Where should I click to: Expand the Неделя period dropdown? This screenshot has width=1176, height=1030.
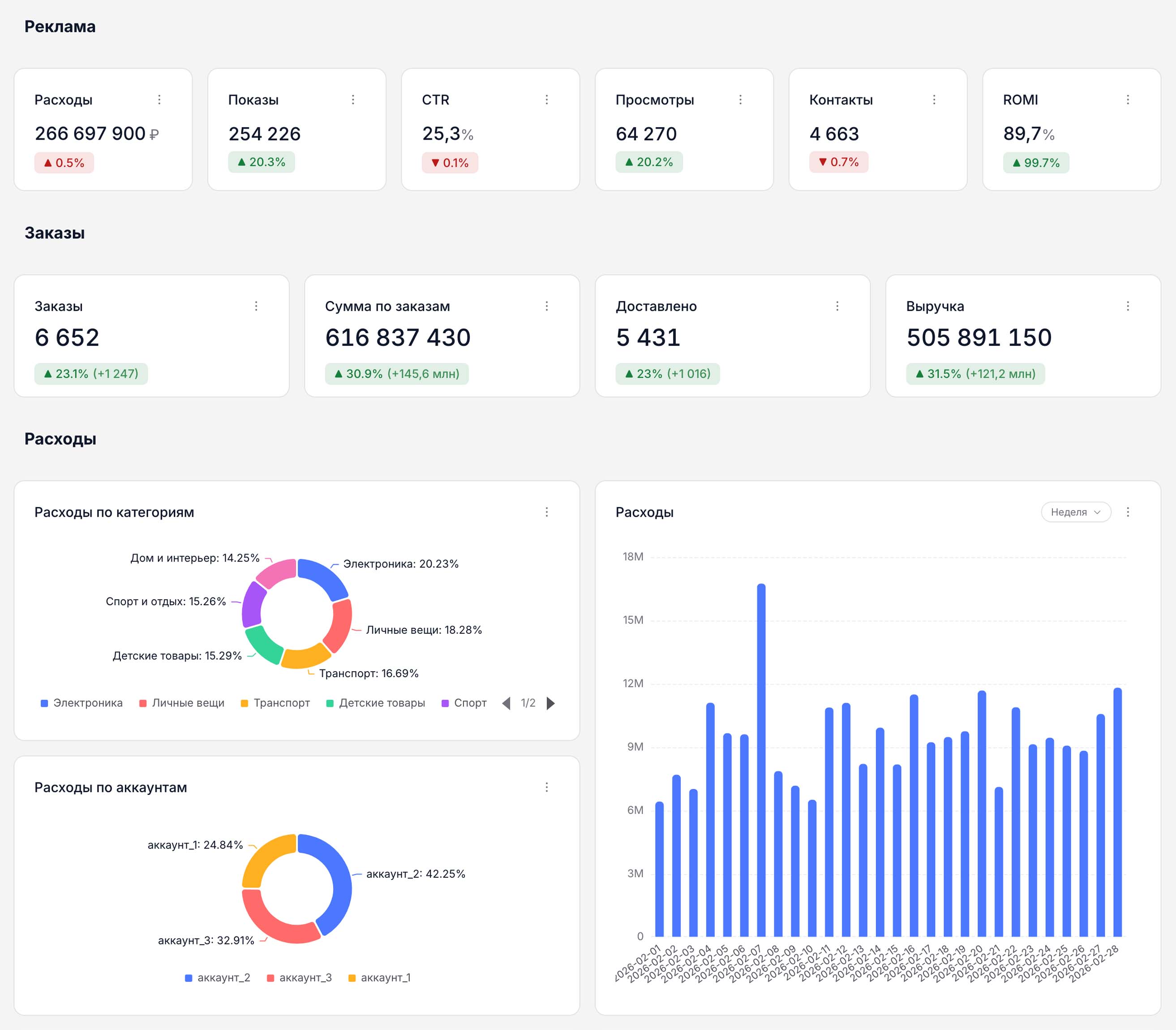coord(1076,511)
